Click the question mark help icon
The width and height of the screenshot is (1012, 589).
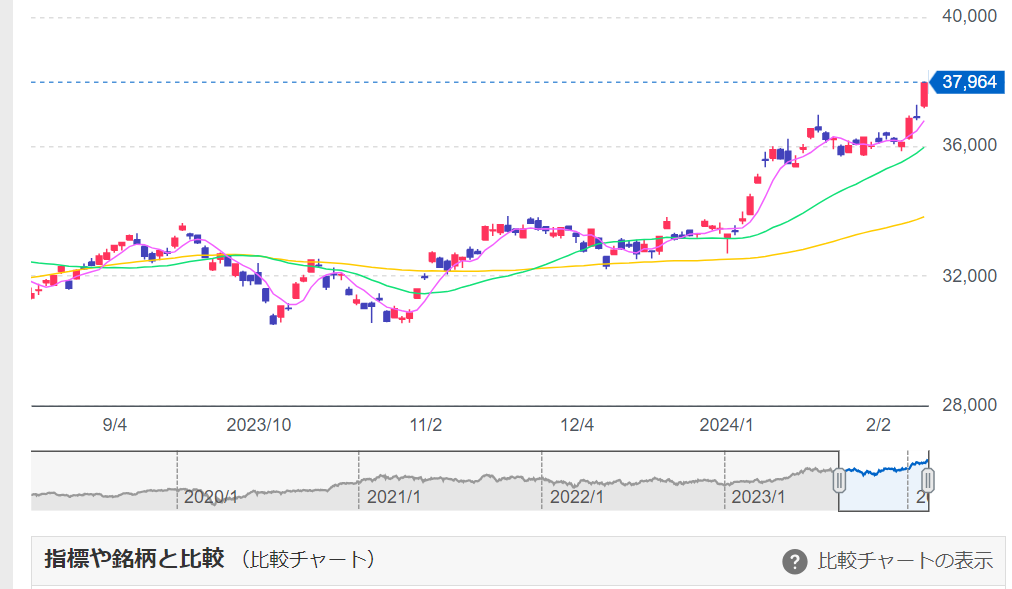pos(795,562)
